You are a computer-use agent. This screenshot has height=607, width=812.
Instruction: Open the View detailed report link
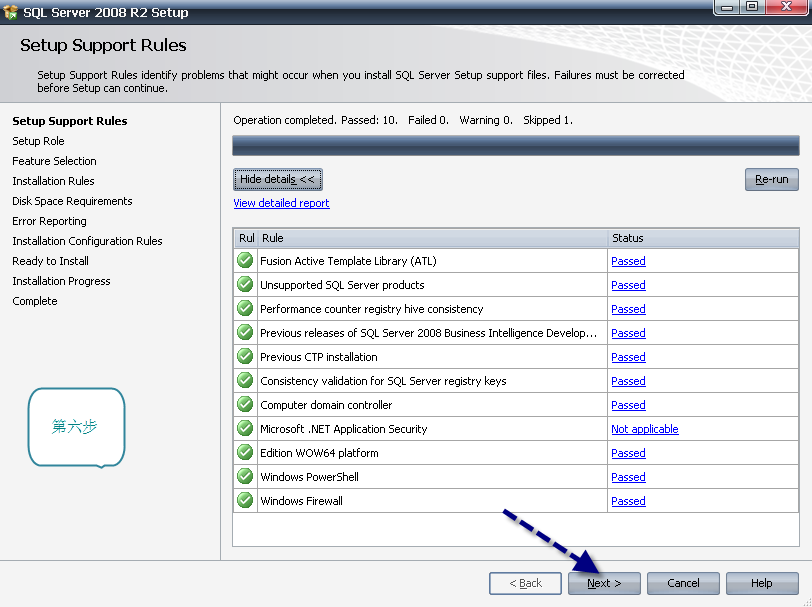click(281, 203)
